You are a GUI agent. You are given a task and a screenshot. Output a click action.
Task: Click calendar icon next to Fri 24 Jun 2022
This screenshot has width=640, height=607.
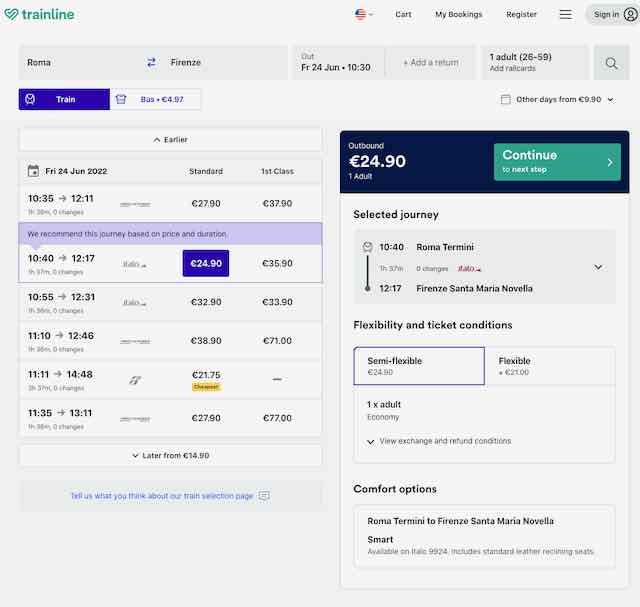pyautogui.click(x=33, y=171)
